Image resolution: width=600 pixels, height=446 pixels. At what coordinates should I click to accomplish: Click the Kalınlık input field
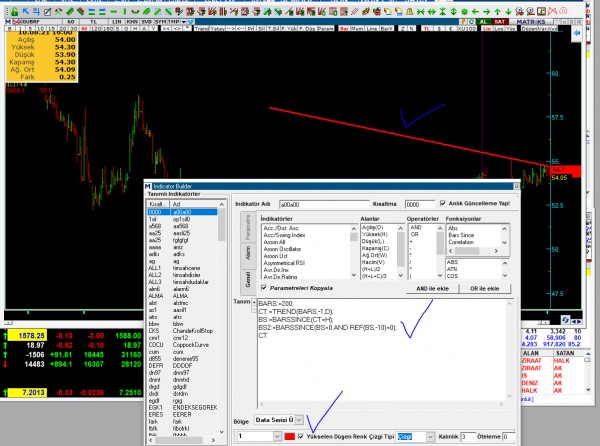pyautogui.click(x=467, y=436)
